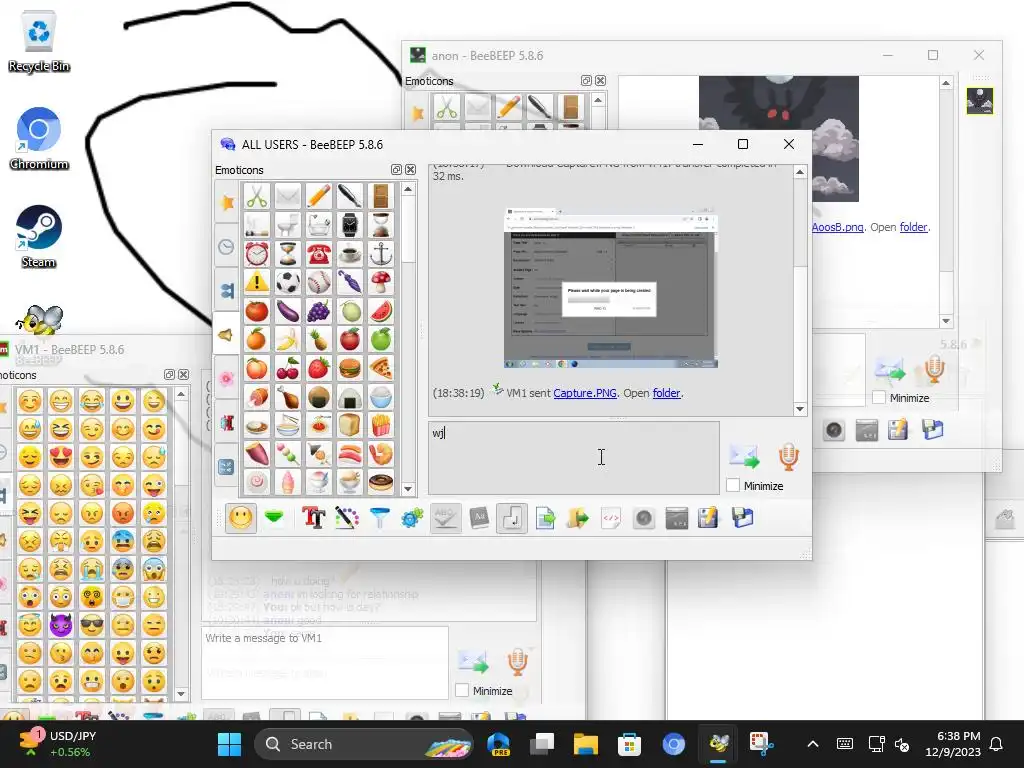
Task: Check Minimize box in ALL USERS window
Action: point(733,485)
